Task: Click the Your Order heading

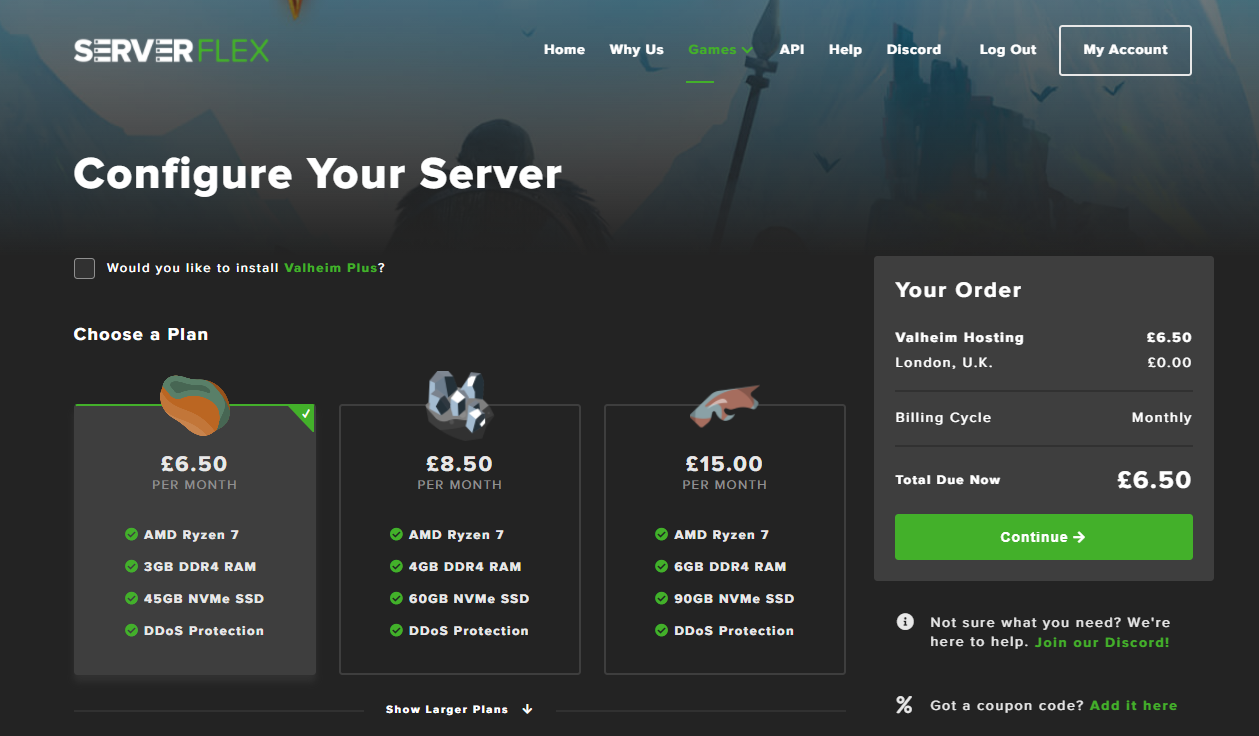Action: tap(958, 290)
